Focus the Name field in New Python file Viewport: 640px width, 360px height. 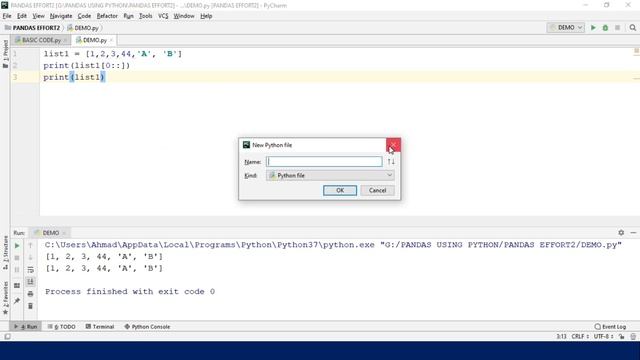point(324,162)
